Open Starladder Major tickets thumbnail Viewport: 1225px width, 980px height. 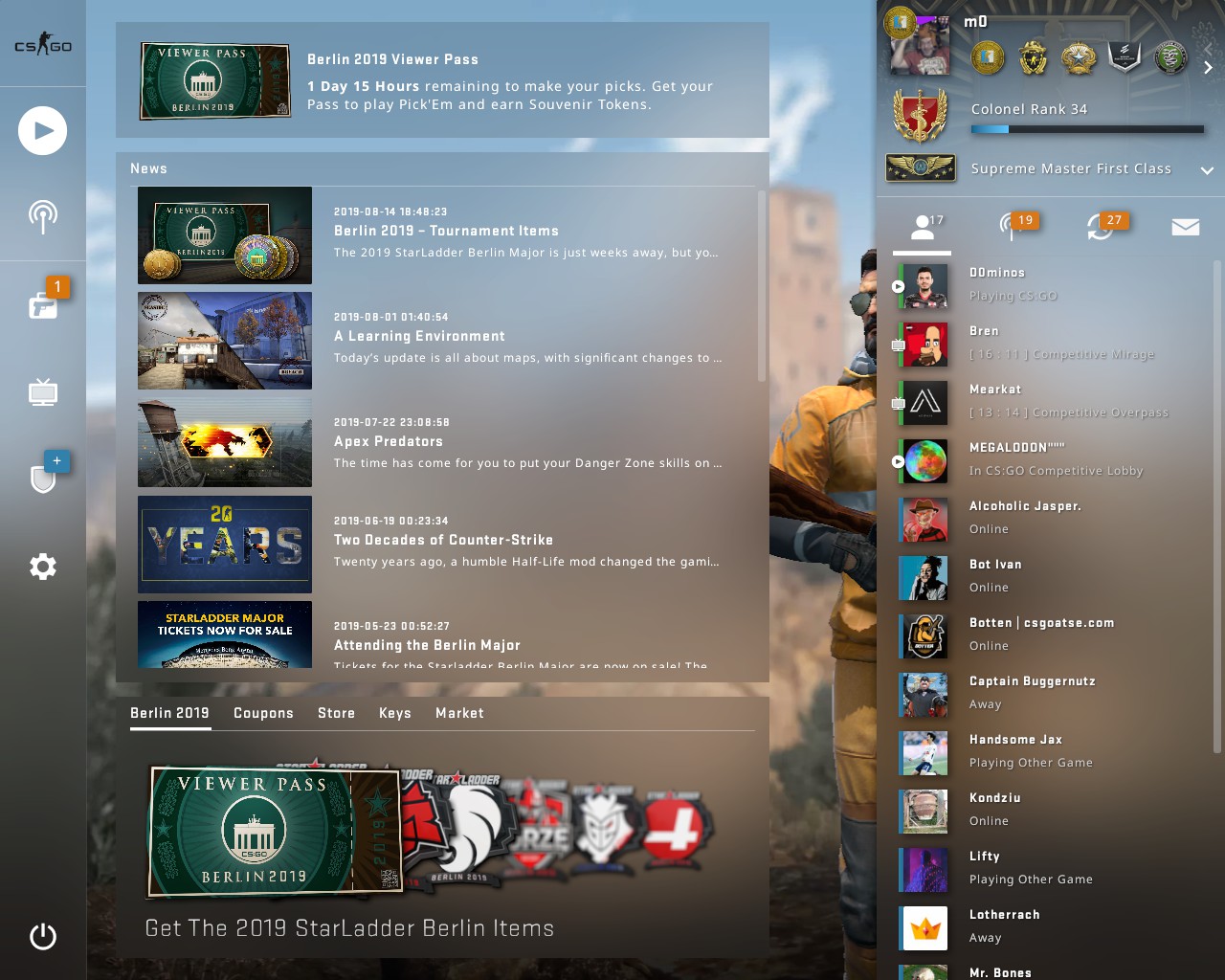pyautogui.click(x=225, y=635)
